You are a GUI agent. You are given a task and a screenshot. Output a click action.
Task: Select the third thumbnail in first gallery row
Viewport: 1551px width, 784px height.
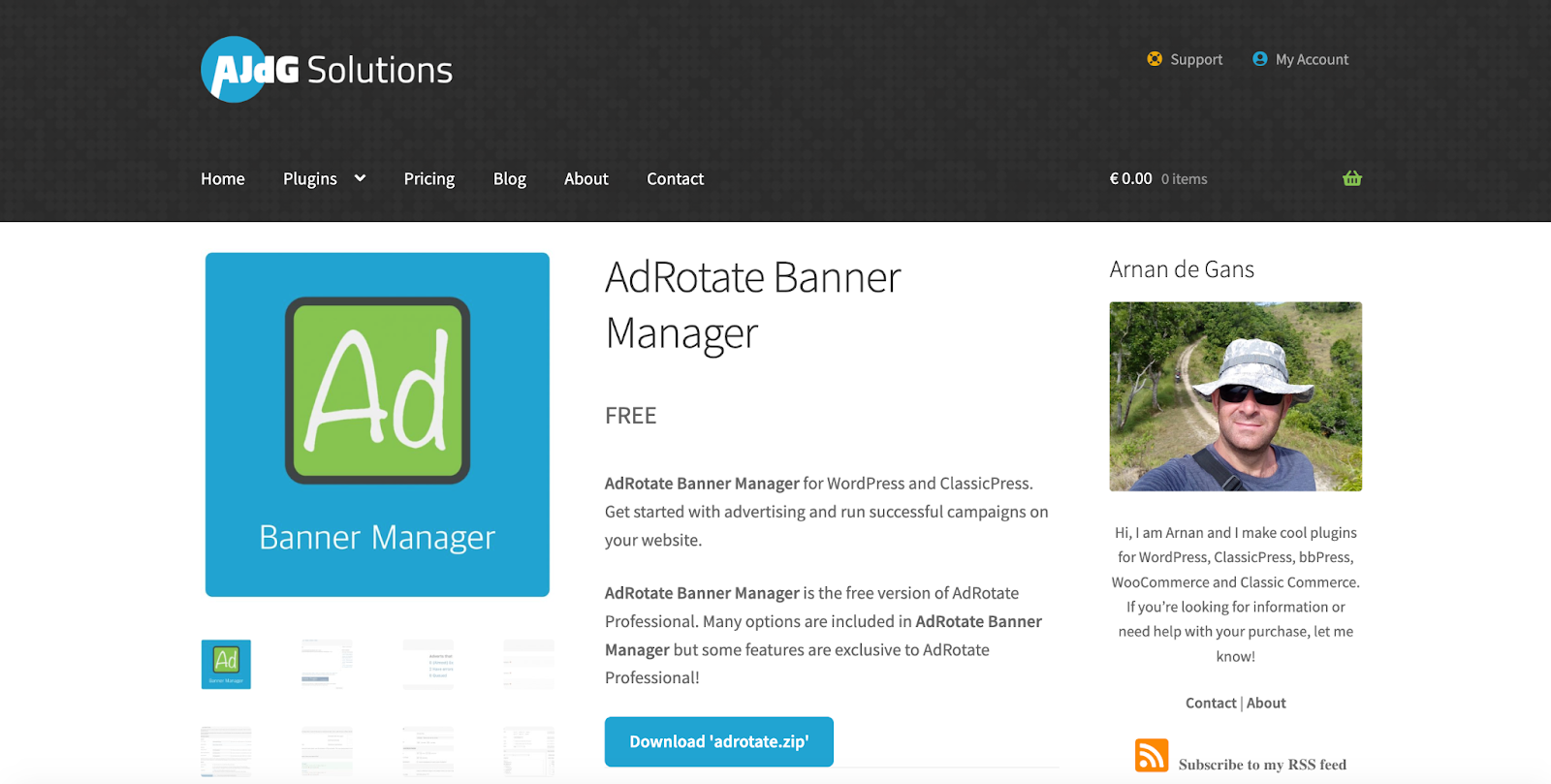428,664
